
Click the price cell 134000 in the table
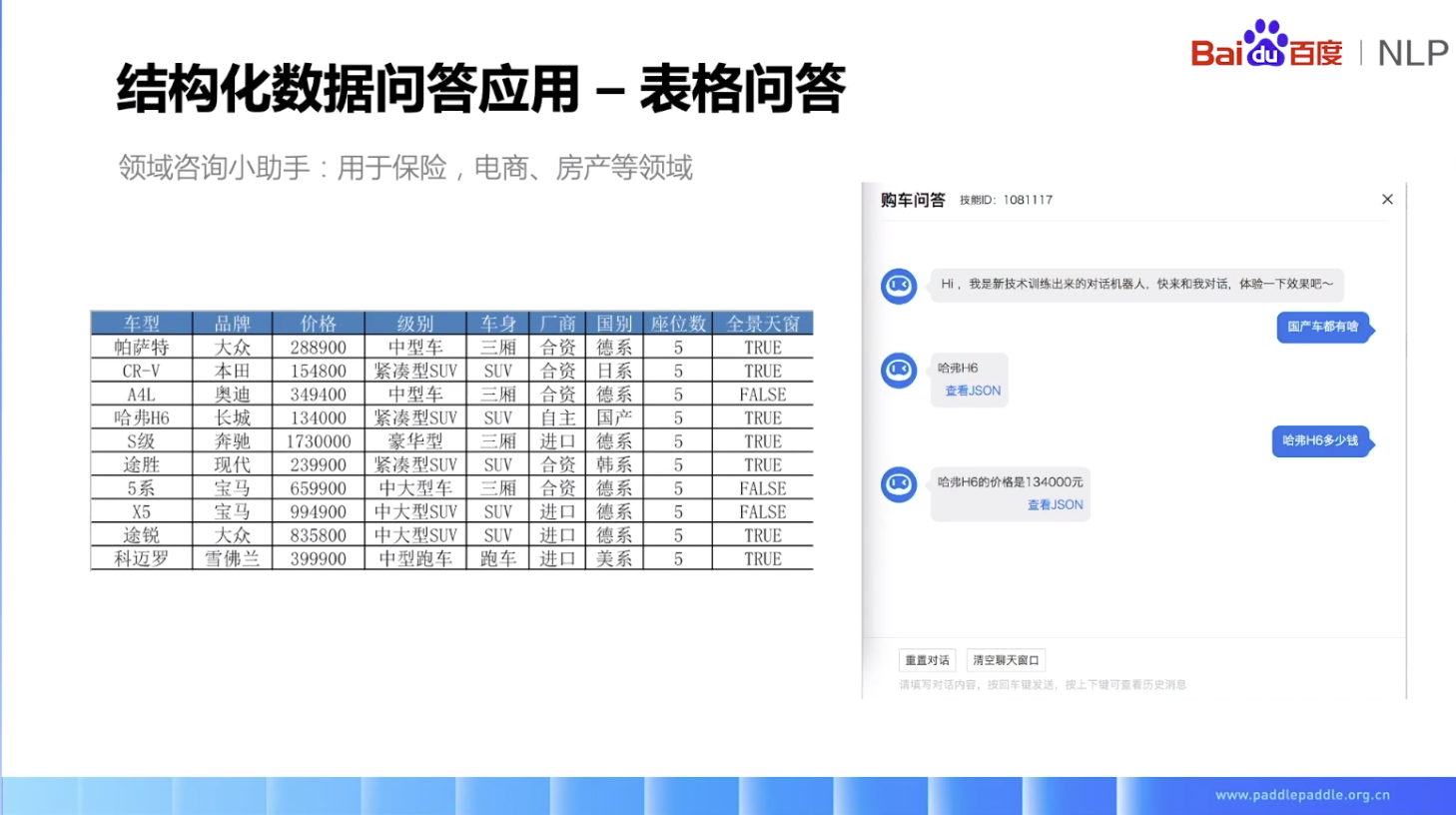pos(319,417)
